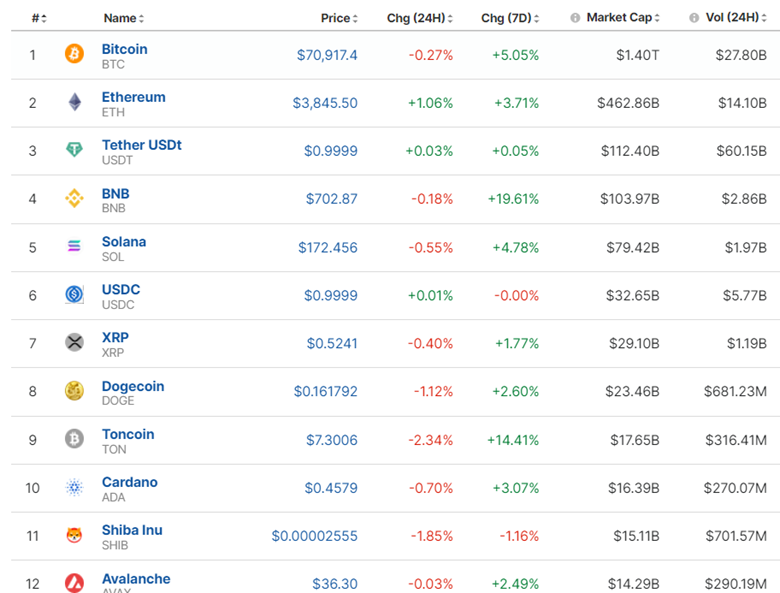Open the XRP name link
The height and width of the screenshot is (593, 780).
(x=115, y=338)
